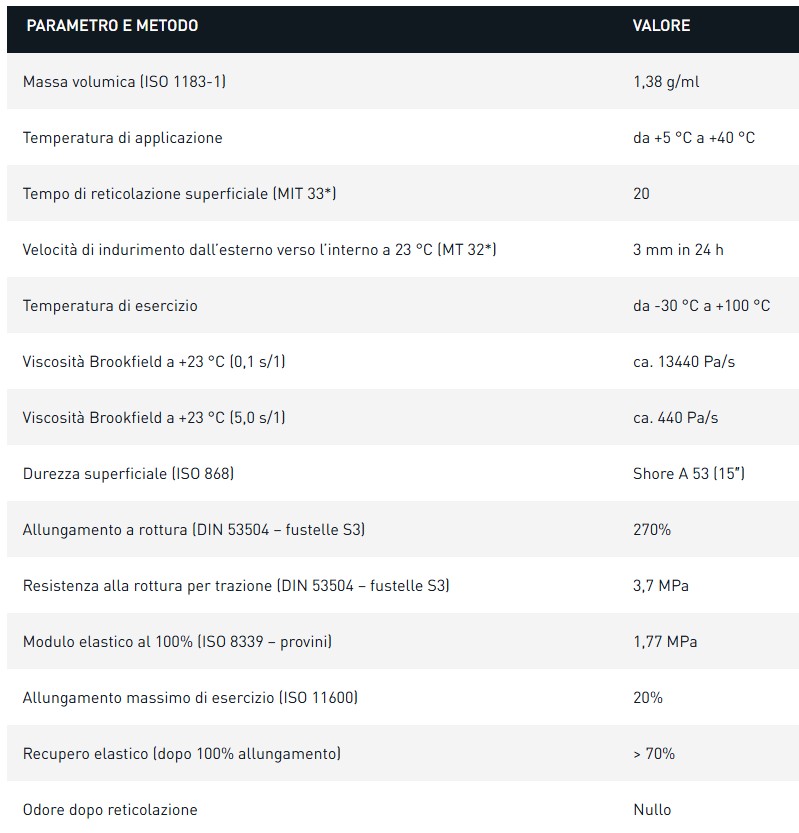The height and width of the screenshot is (833, 799).
Task: Click the 3,7 MPa value
Action: click(660, 585)
